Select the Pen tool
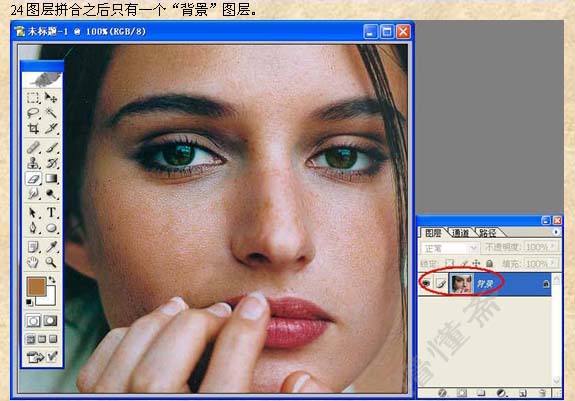Viewport: 575px width, 401px height. (33, 228)
